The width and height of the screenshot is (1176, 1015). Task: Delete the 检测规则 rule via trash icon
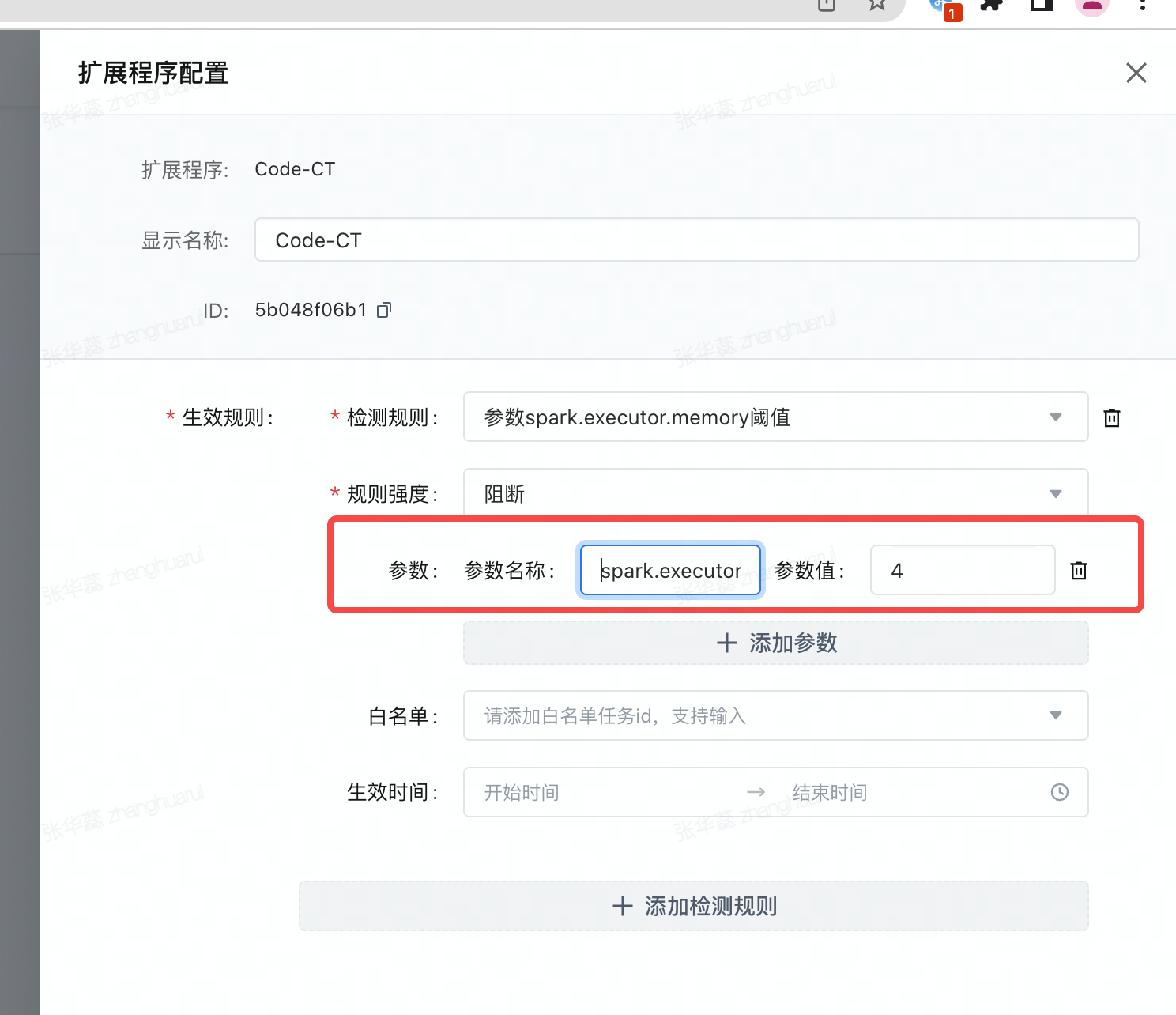pyautogui.click(x=1111, y=417)
